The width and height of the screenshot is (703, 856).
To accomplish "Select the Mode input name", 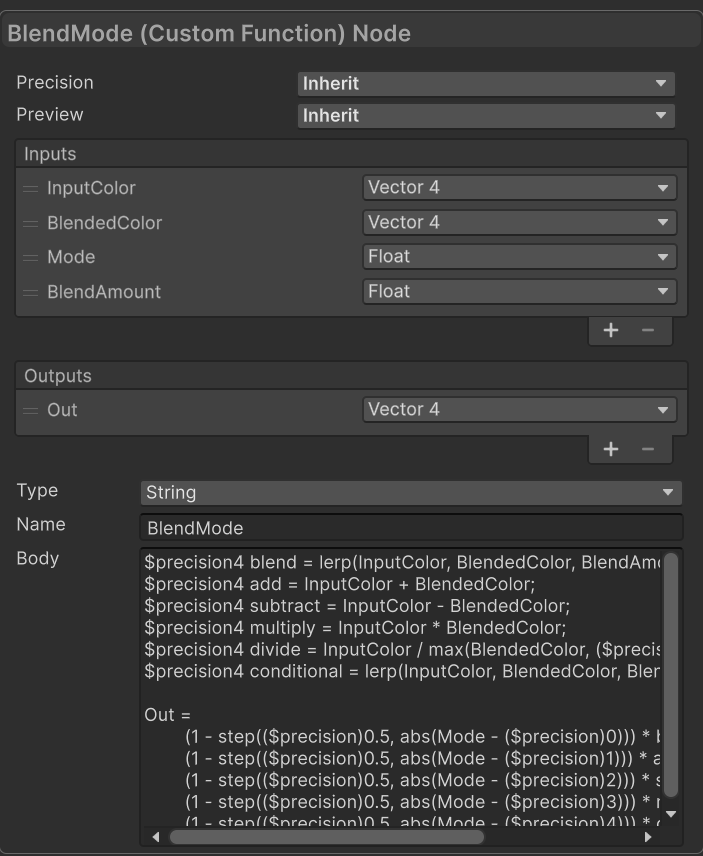I will tap(71, 257).
